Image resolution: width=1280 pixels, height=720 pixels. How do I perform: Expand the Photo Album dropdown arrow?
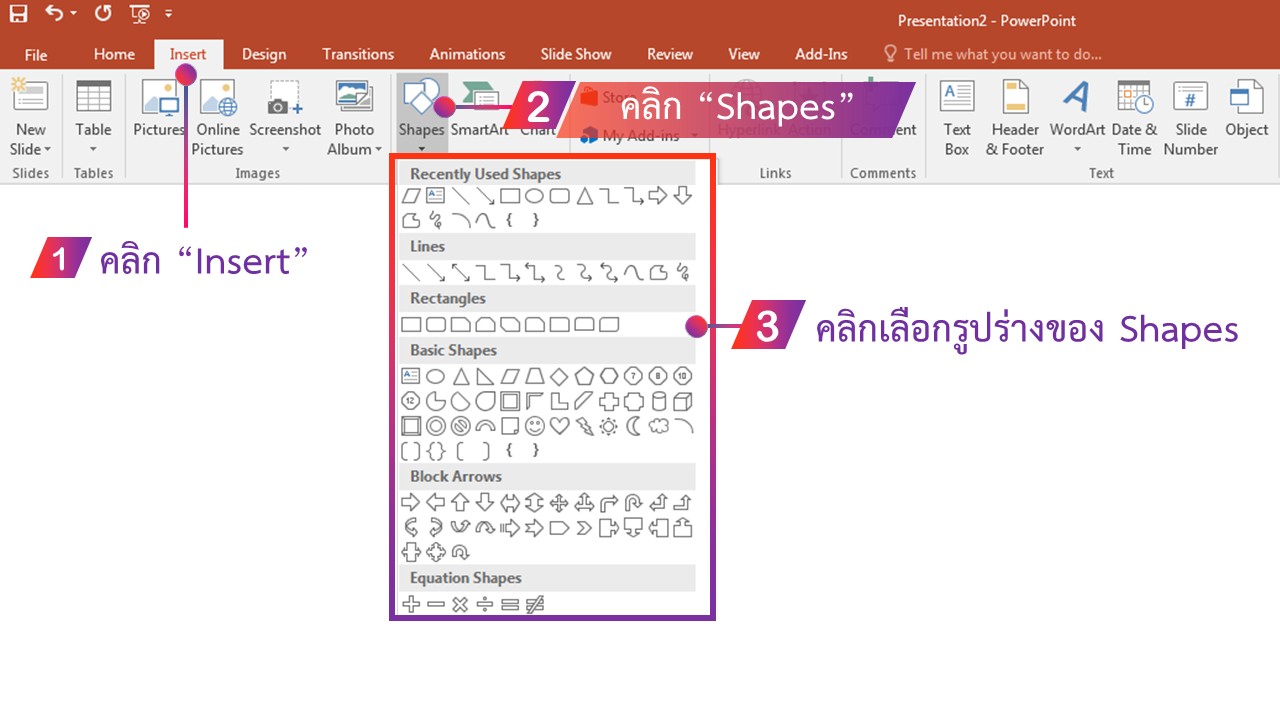(378, 150)
